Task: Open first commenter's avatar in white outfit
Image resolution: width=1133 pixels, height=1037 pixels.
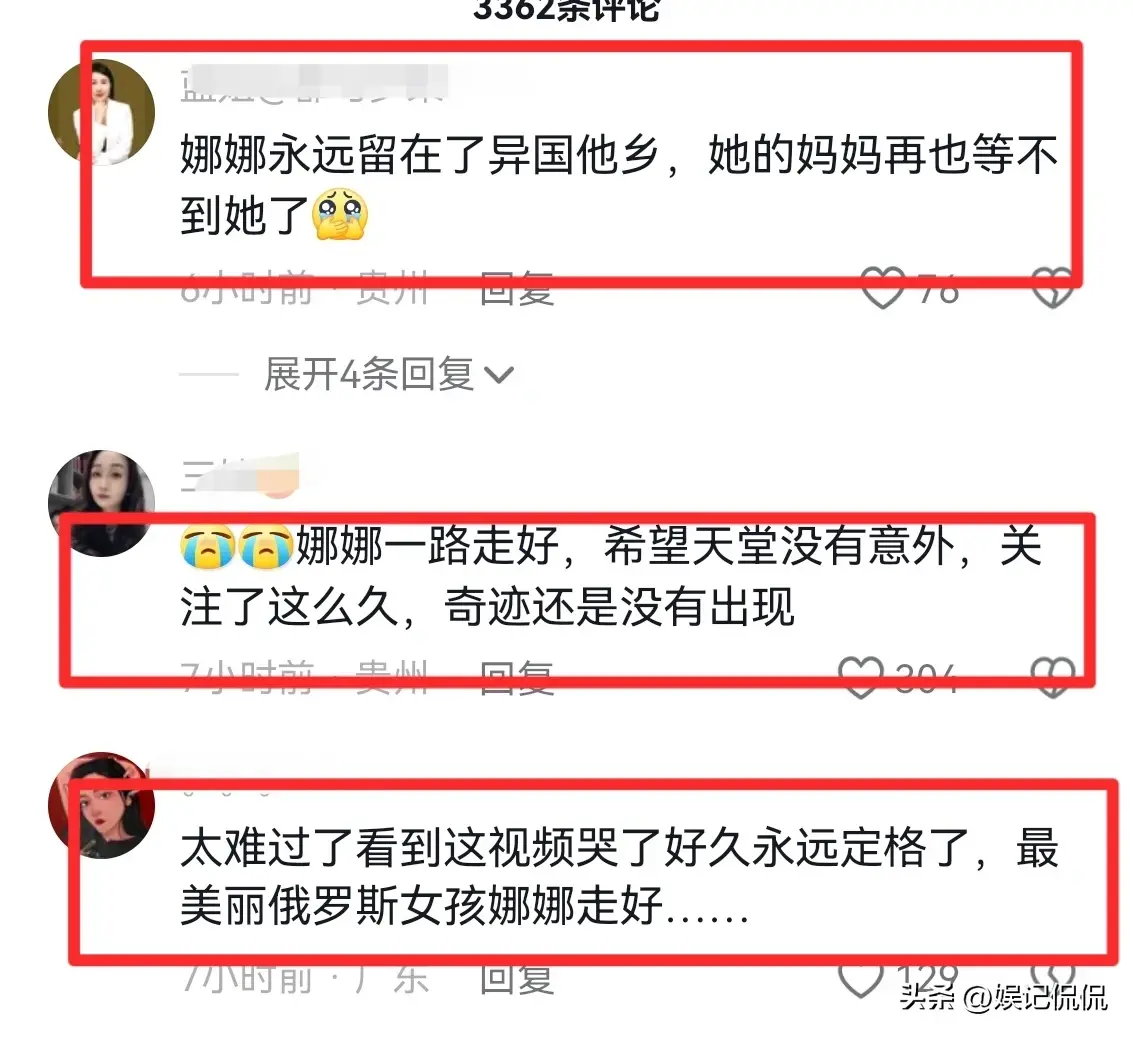Action: click(x=102, y=113)
